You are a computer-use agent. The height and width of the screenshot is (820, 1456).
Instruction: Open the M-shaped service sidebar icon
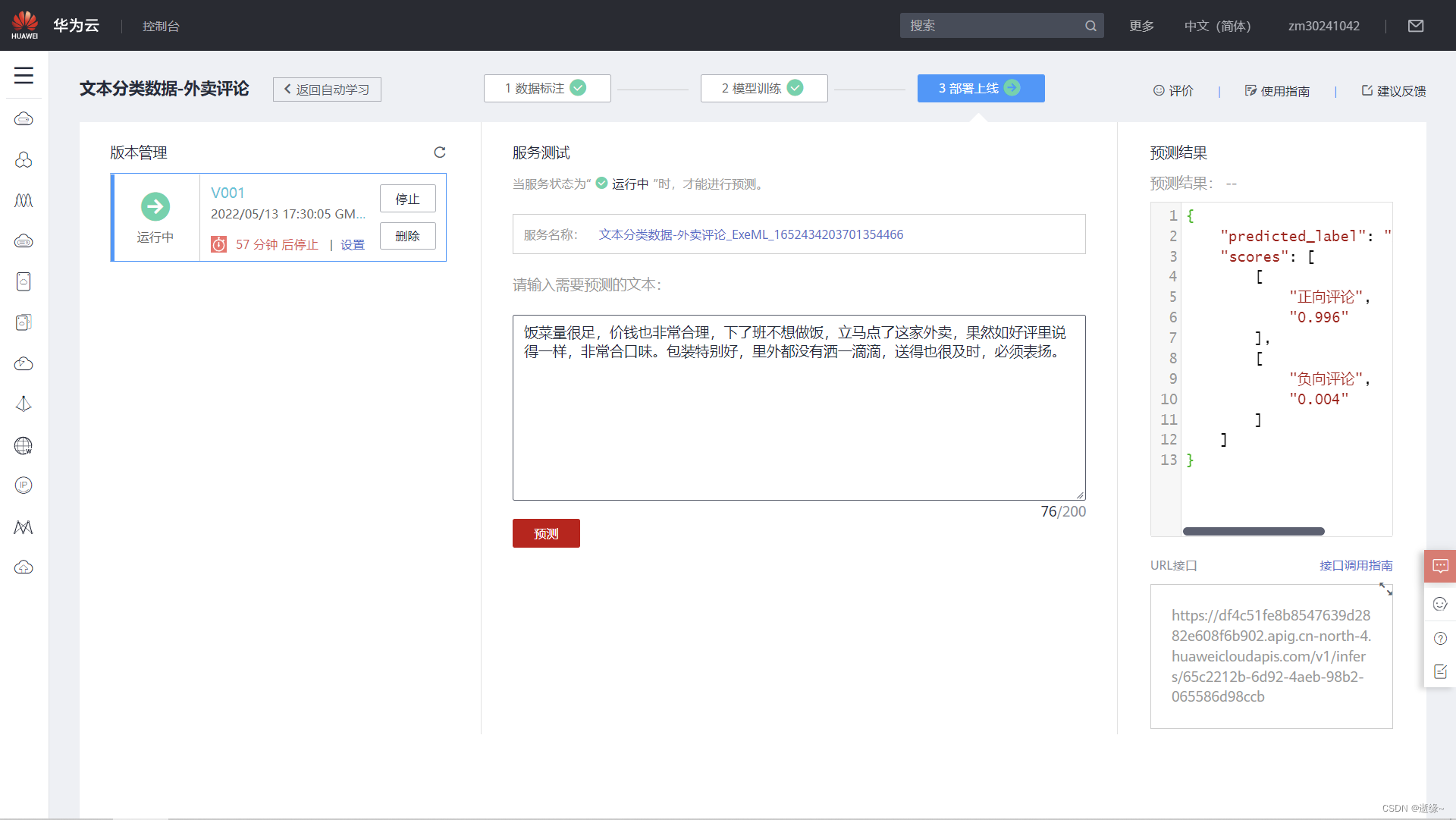click(x=24, y=527)
